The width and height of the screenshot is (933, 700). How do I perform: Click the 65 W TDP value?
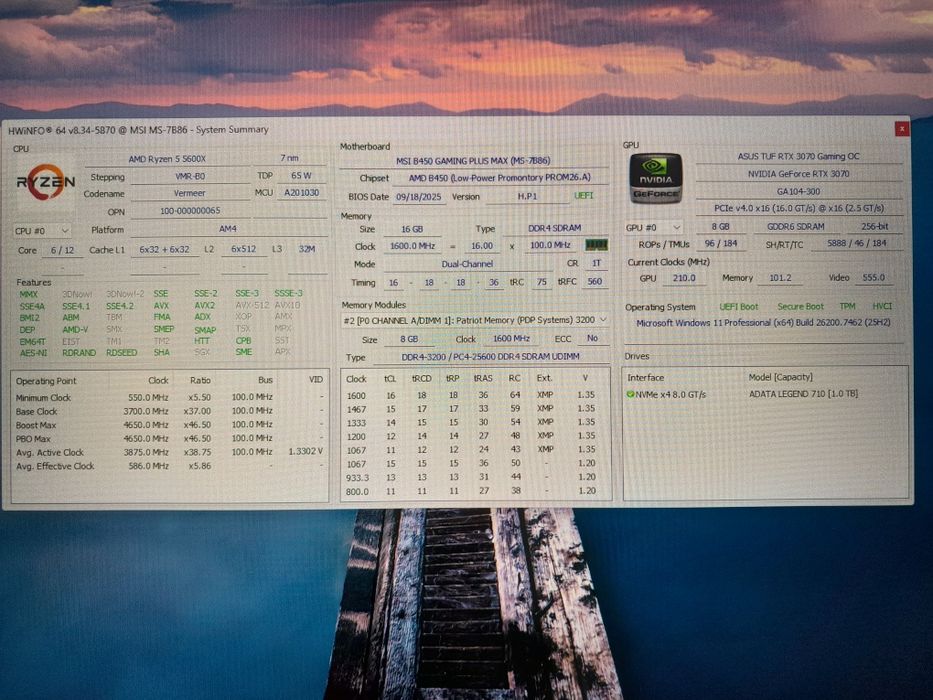click(301, 176)
